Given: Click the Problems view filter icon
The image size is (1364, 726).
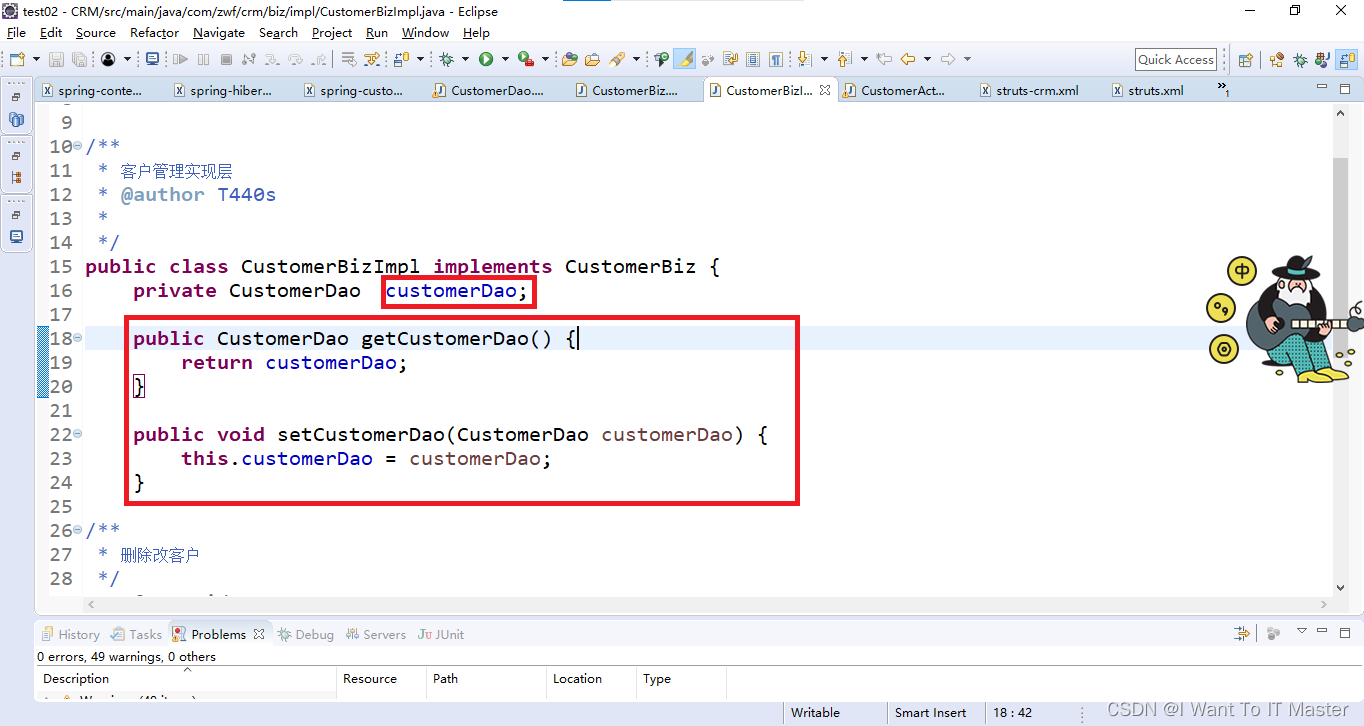Looking at the screenshot, I should point(1242,633).
